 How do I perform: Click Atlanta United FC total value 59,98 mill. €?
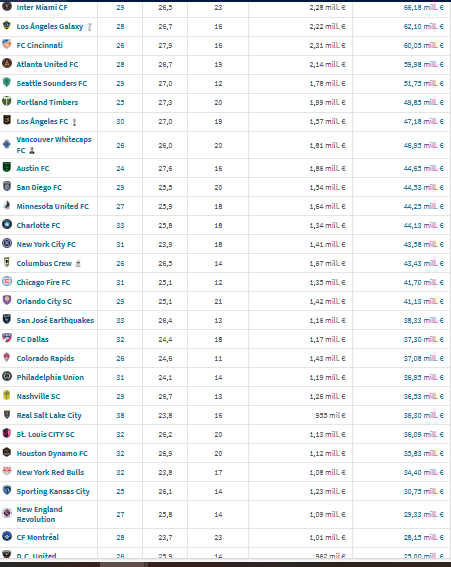pos(424,64)
